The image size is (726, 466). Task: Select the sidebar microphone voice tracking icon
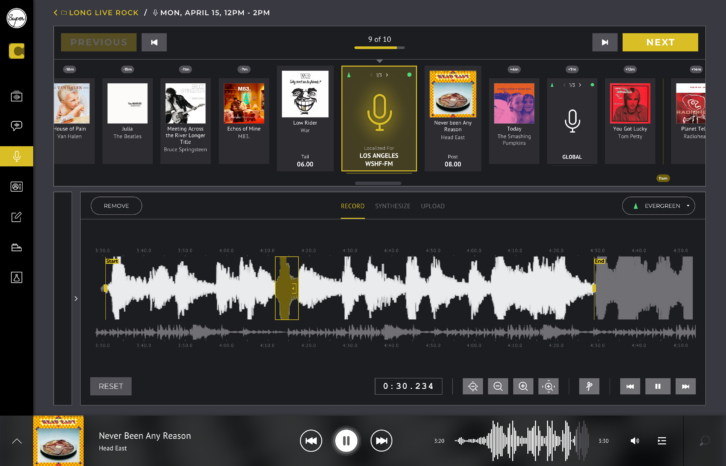pyautogui.click(x=17, y=156)
